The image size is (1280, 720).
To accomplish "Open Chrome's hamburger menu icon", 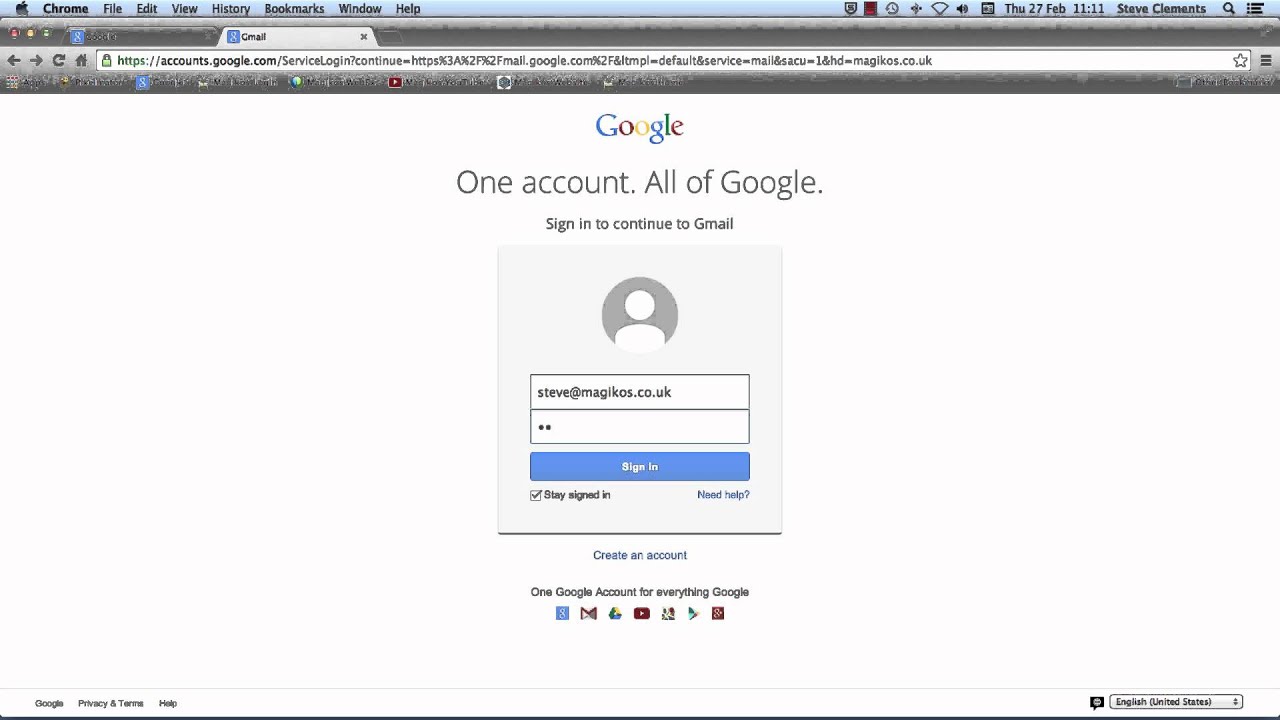I will pos(1266,61).
